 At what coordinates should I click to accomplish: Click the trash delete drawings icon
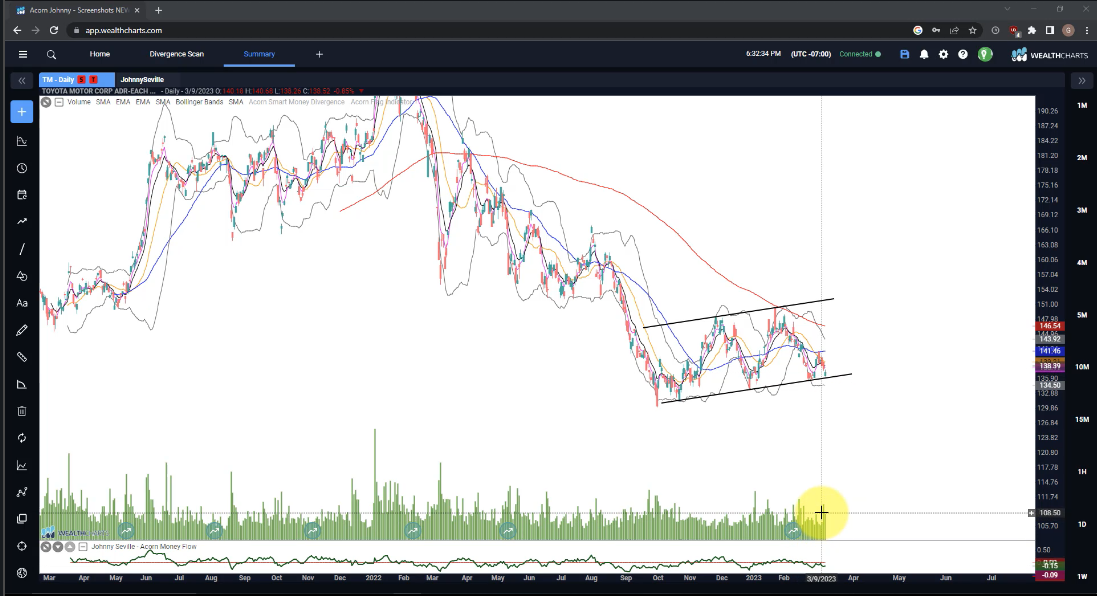[x=22, y=411]
